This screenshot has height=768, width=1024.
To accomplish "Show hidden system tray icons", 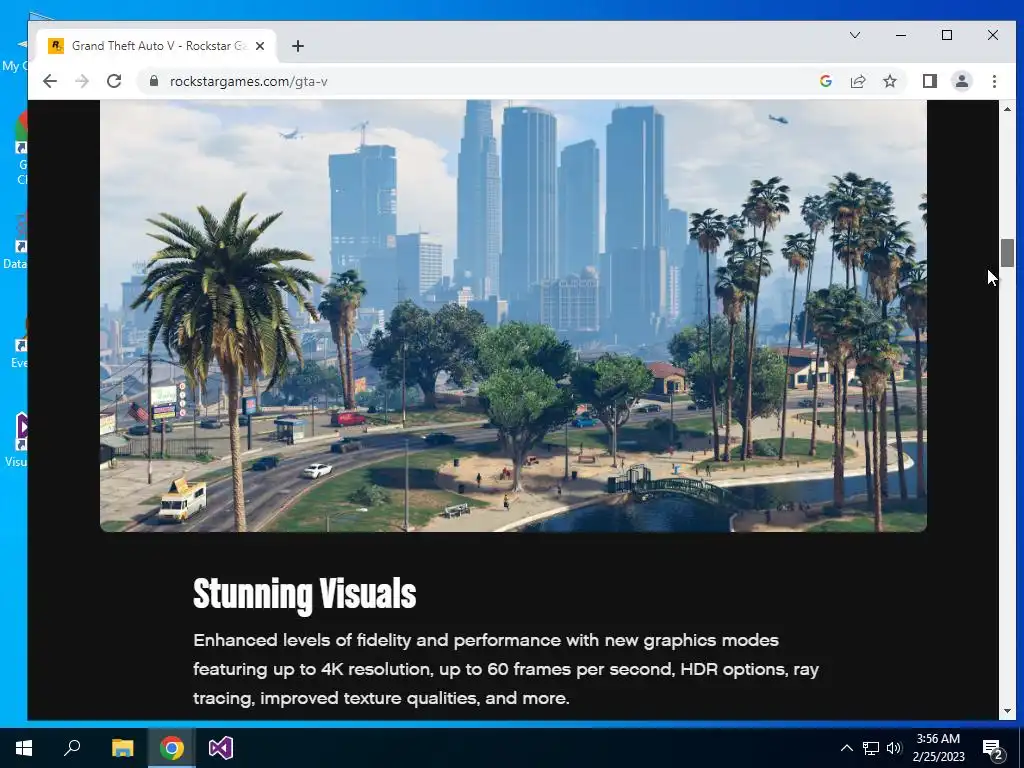I will [846, 748].
